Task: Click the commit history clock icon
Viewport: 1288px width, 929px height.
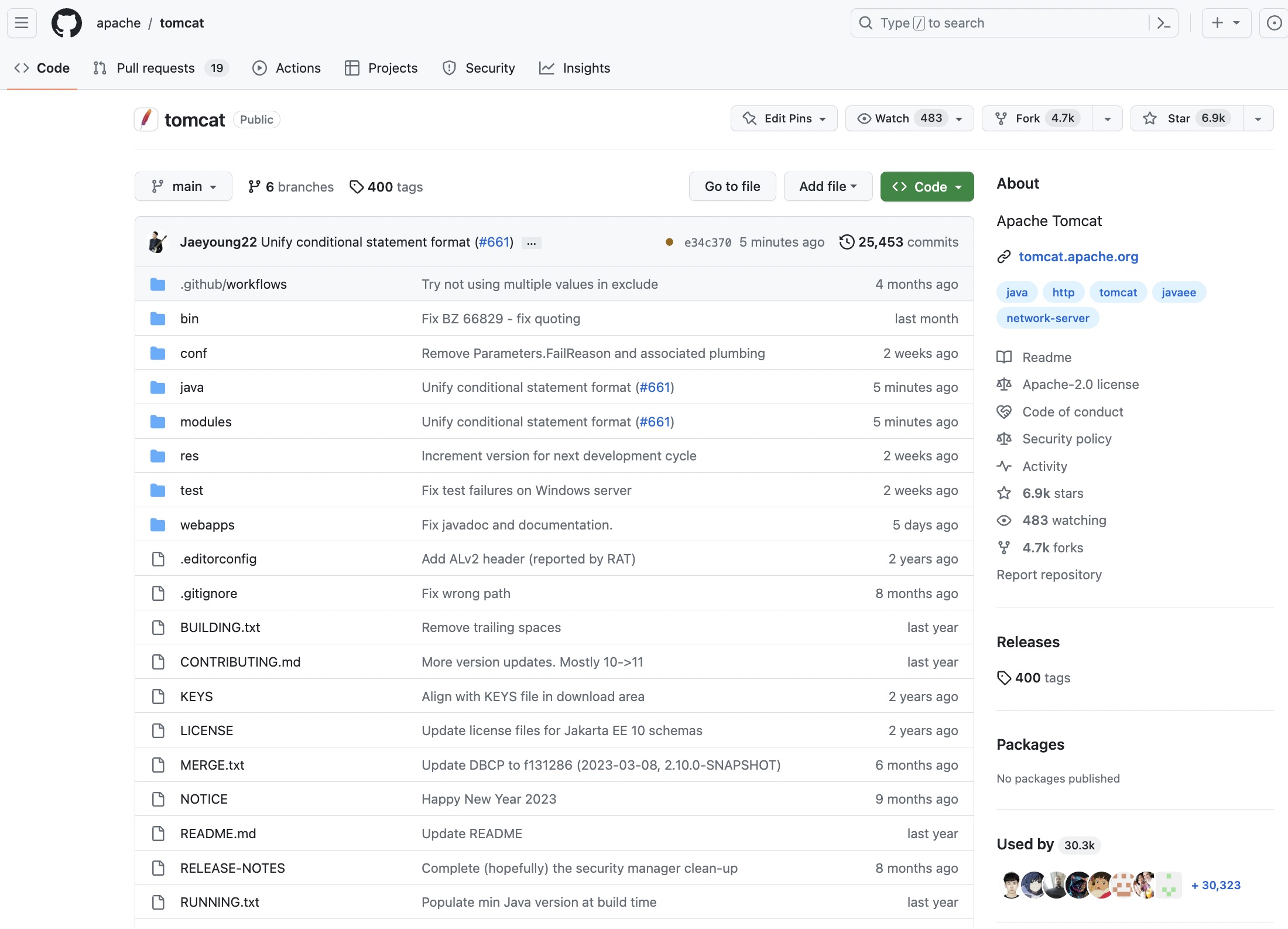Action: coord(847,242)
